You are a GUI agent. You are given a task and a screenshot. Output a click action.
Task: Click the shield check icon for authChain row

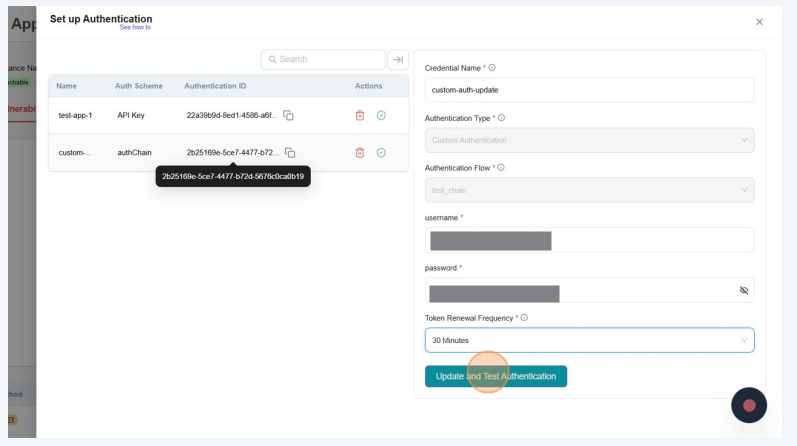(381, 153)
